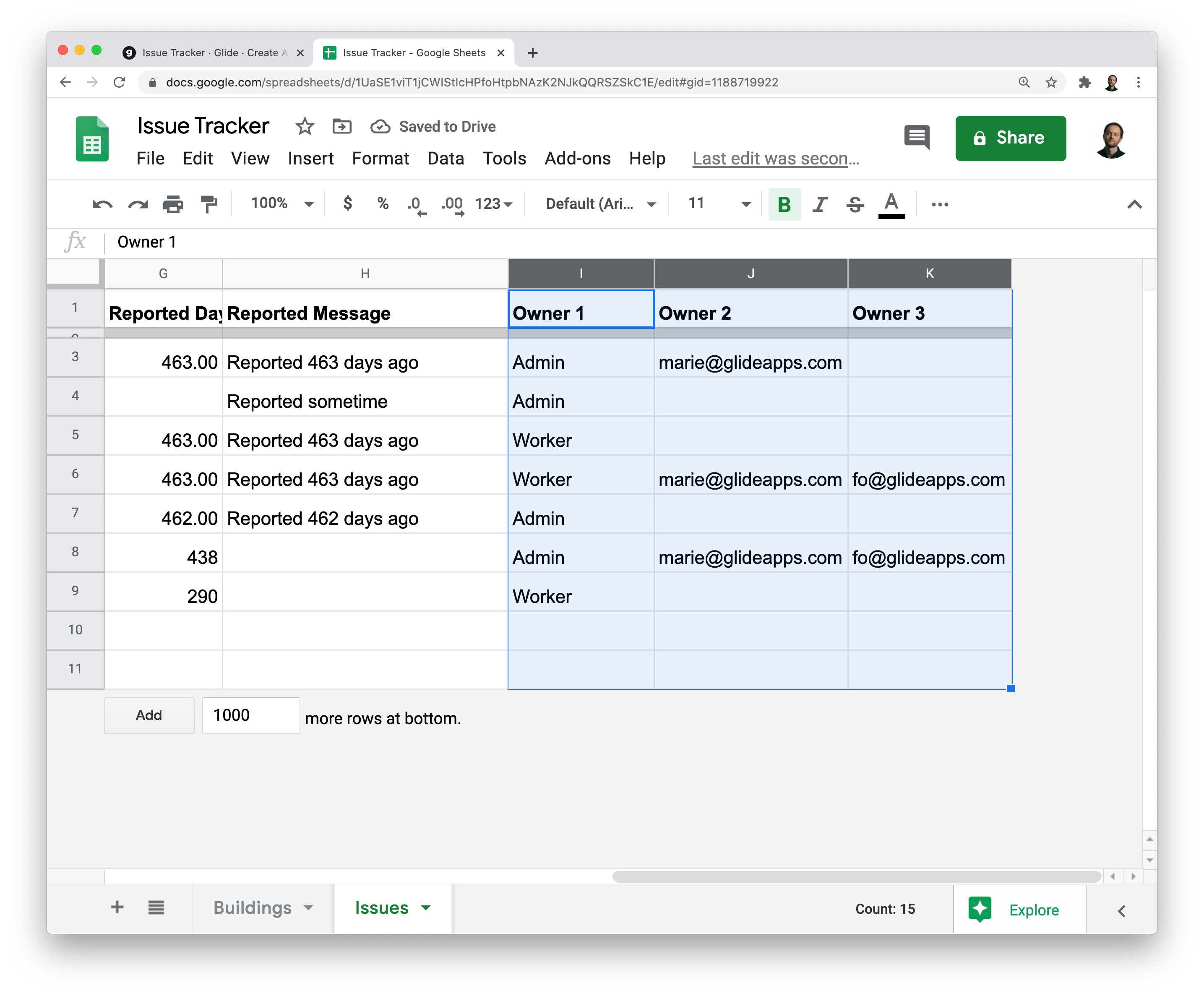This screenshot has width=1204, height=996.
Task: Toggle italic formatting
Action: 819,204
